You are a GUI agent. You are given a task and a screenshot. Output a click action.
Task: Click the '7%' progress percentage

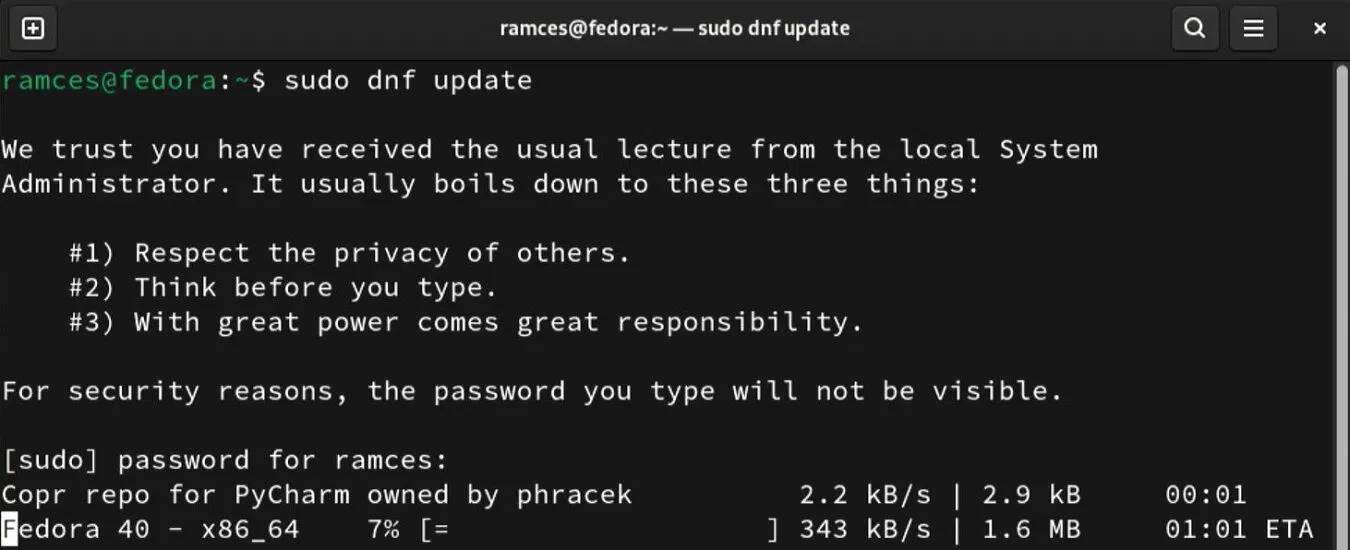pyautogui.click(x=383, y=528)
